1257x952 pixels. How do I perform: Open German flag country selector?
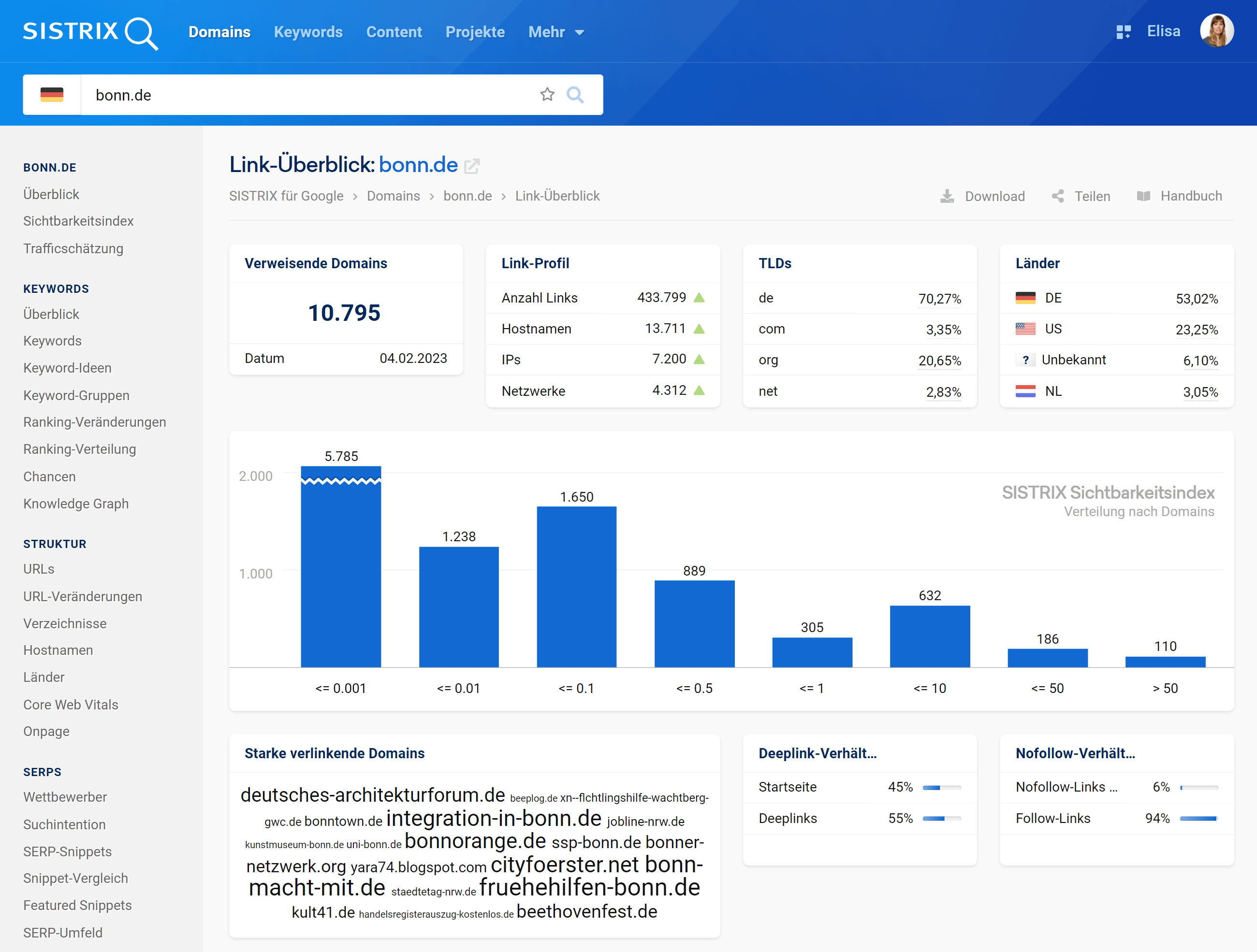tap(52, 94)
